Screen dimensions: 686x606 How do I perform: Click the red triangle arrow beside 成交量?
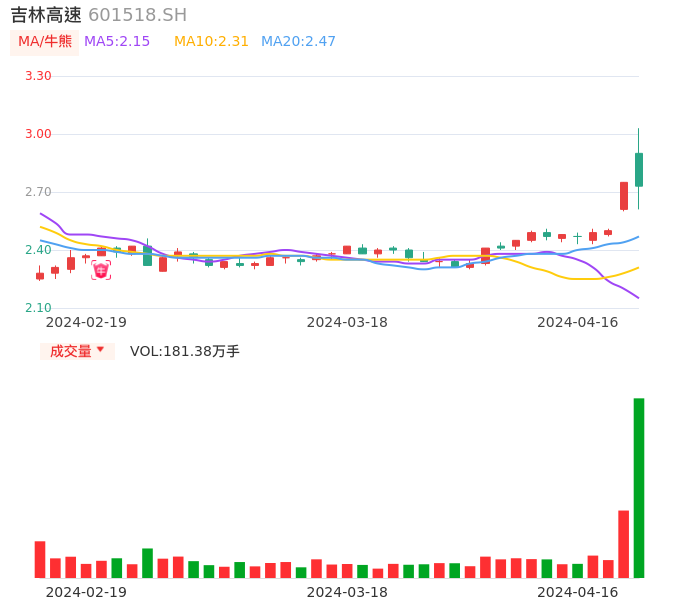[101, 350]
